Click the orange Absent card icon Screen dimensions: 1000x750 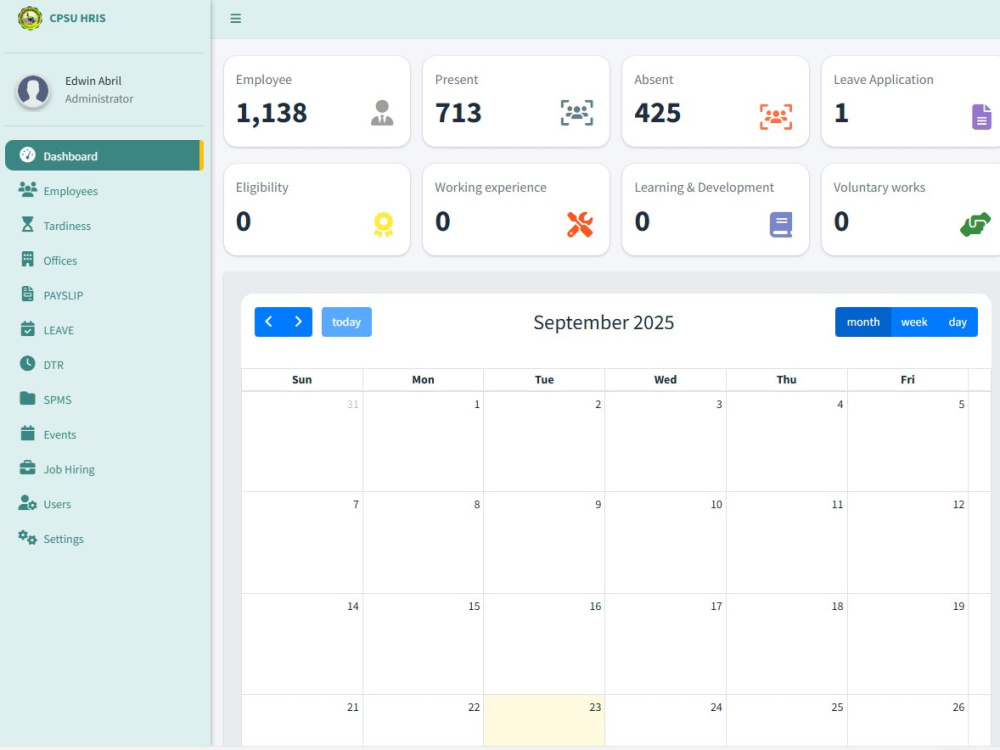(x=776, y=117)
